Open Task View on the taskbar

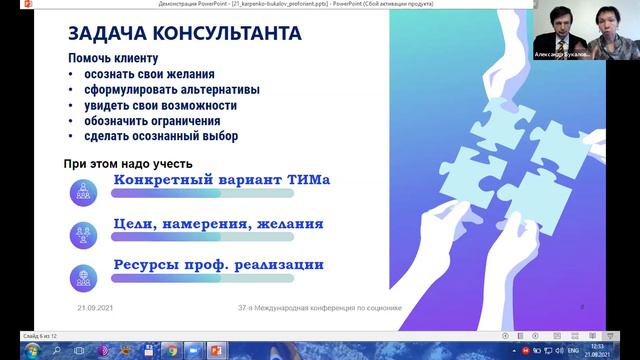[79, 351]
